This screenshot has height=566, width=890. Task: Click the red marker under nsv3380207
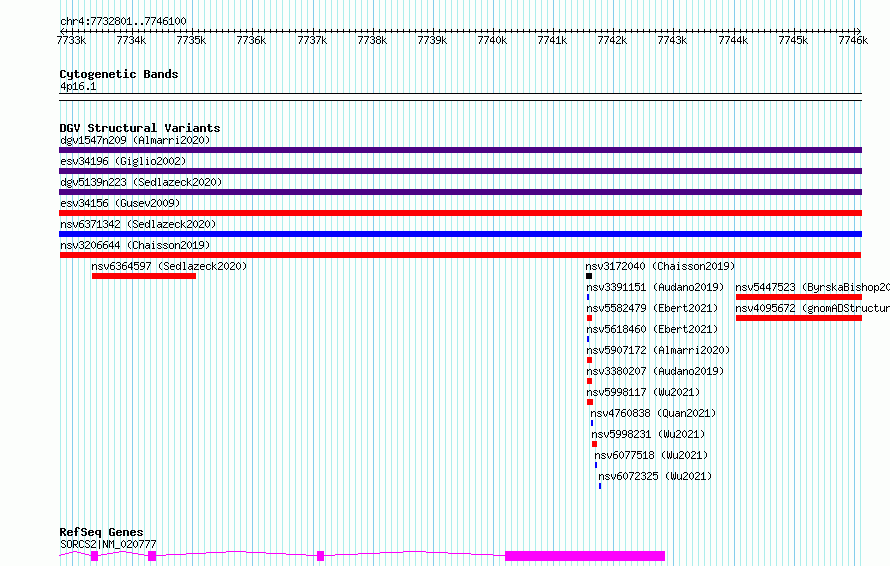(x=589, y=381)
